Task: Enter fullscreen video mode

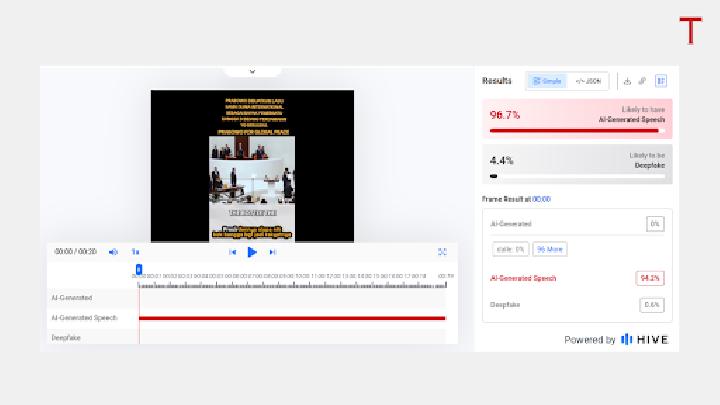Action: [x=442, y=252]
